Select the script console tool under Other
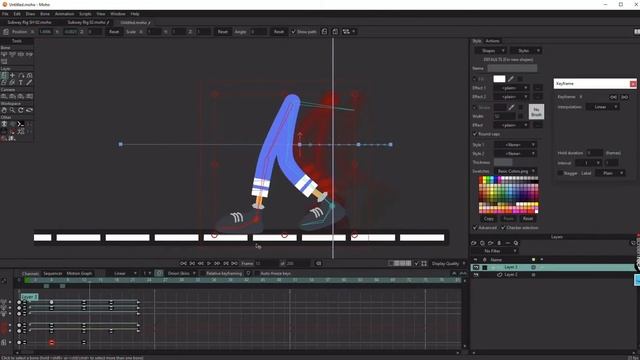640x360 pixels. coord(21,124)
